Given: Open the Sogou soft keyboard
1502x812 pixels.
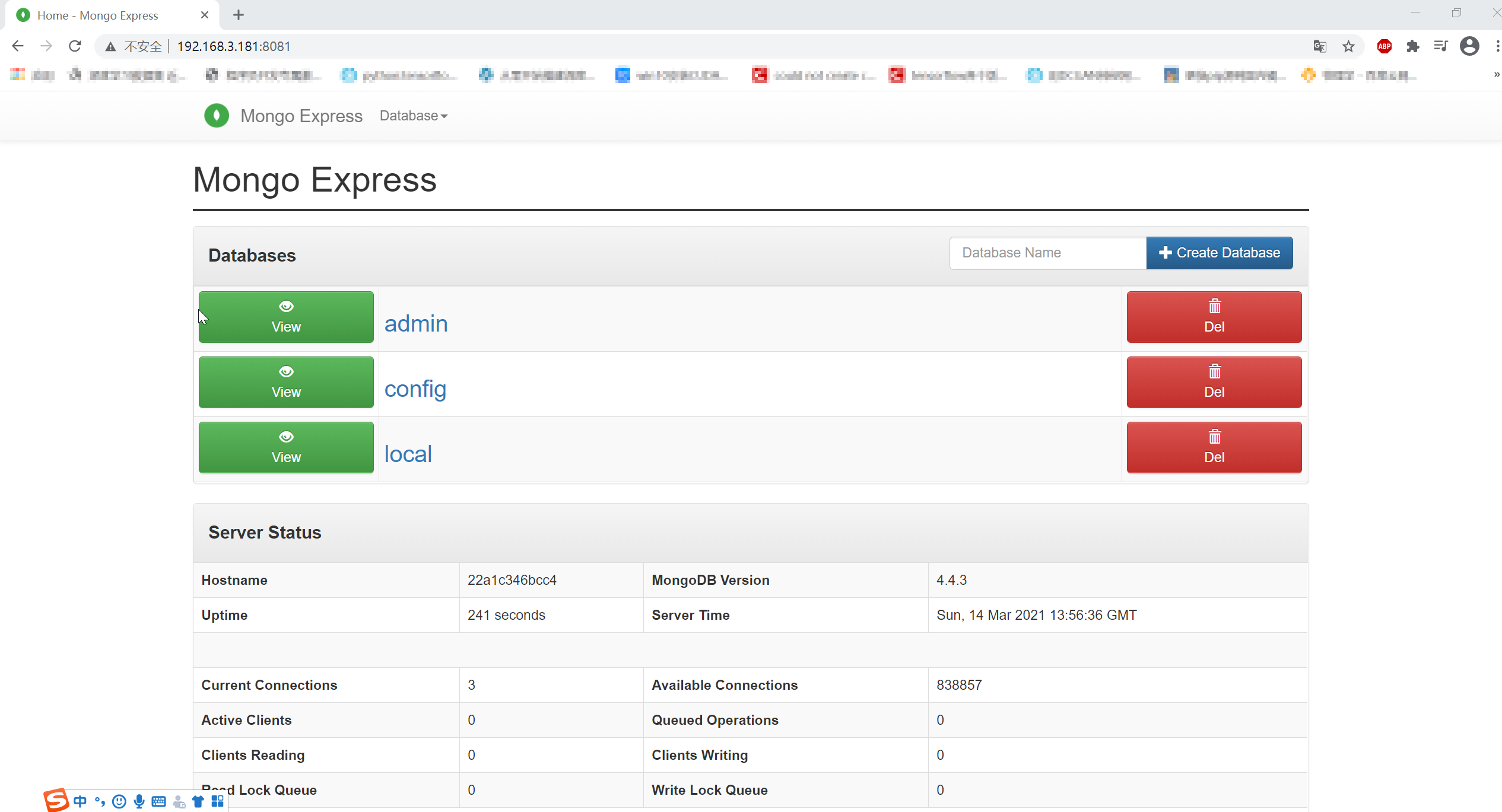Looking at the screenshot, I should (x=158, y=802).
